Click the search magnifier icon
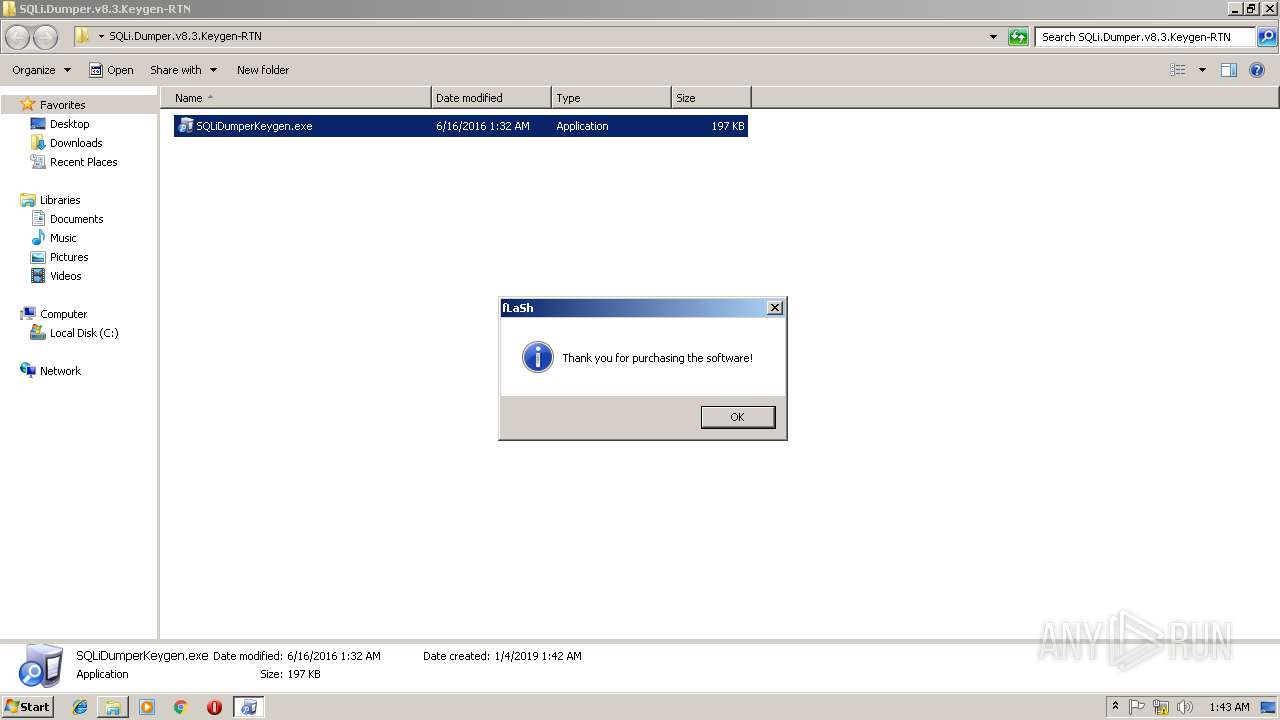The width and height of the screenshot is (1280, 720). click(x=1266, y=37)
